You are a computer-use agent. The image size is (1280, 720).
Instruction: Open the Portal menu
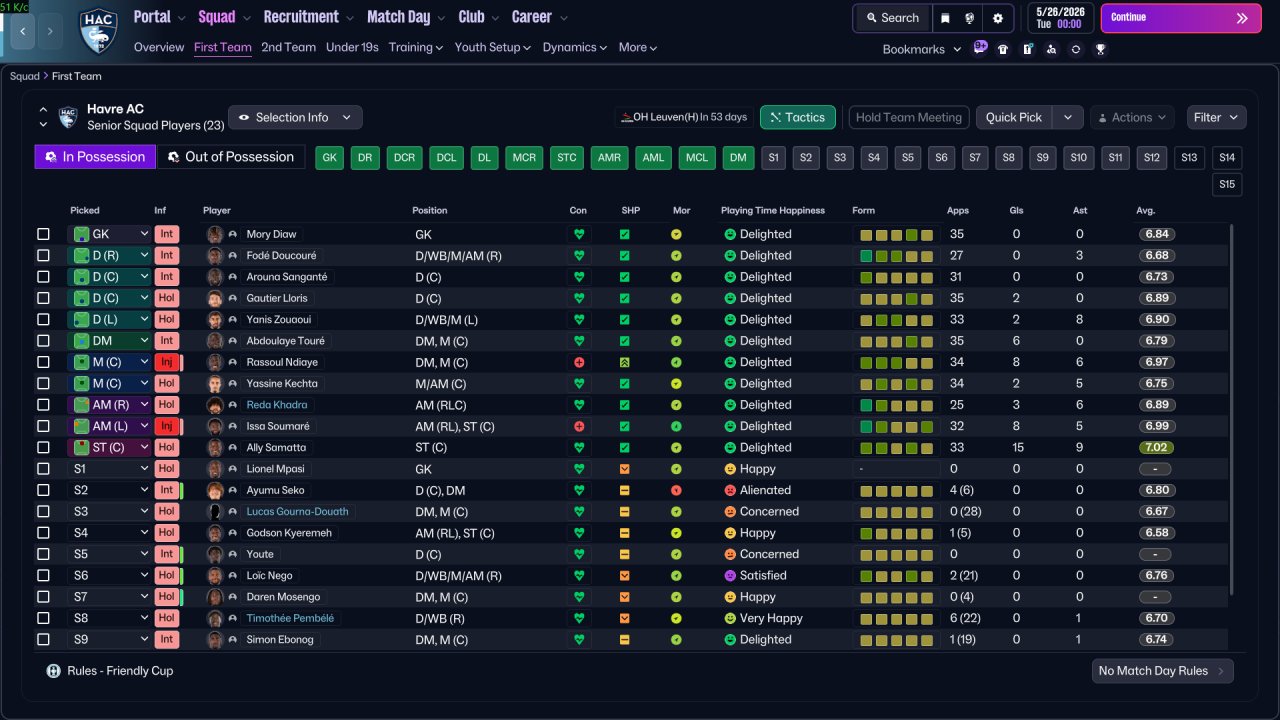[x=159, y=17]
